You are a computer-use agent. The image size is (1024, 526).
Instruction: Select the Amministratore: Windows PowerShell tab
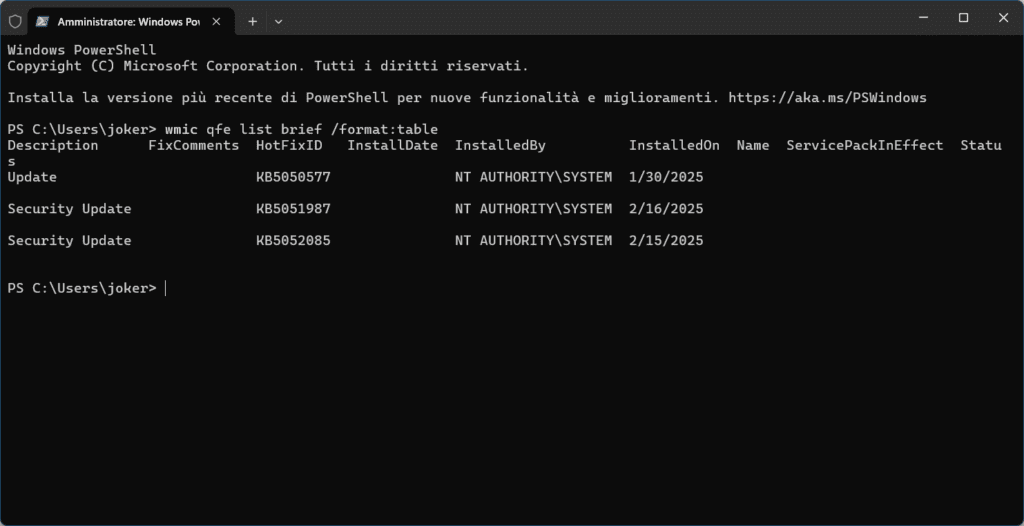pyautogui.click(x=130, y=20)
